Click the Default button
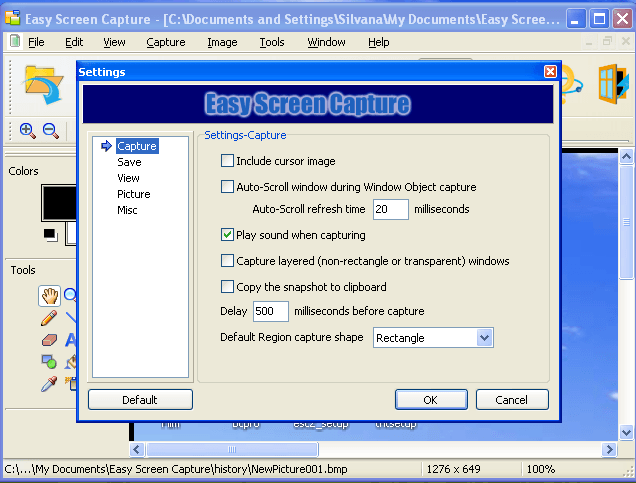 point(140,400)
